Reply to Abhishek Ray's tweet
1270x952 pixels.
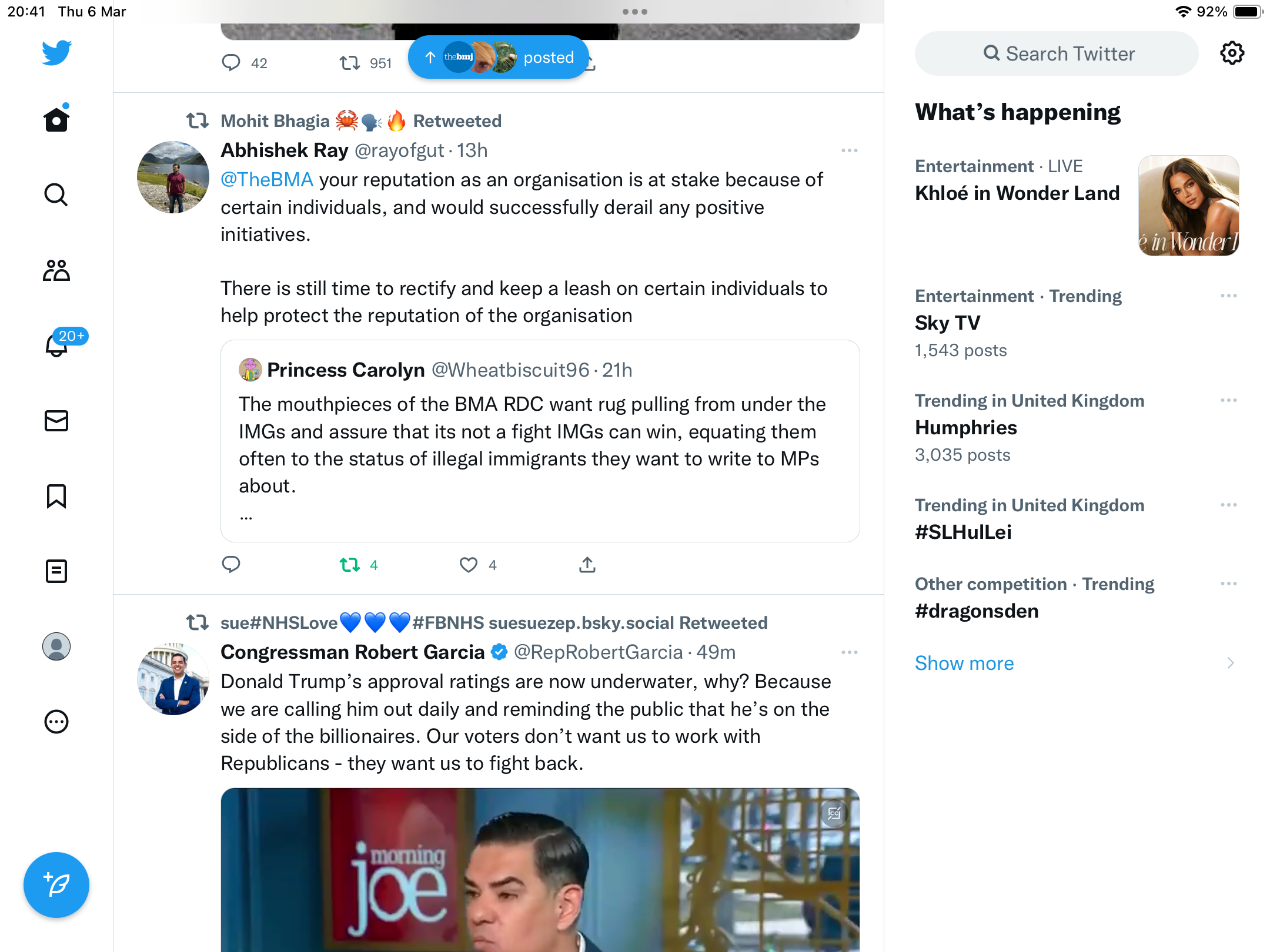(231, 564)
